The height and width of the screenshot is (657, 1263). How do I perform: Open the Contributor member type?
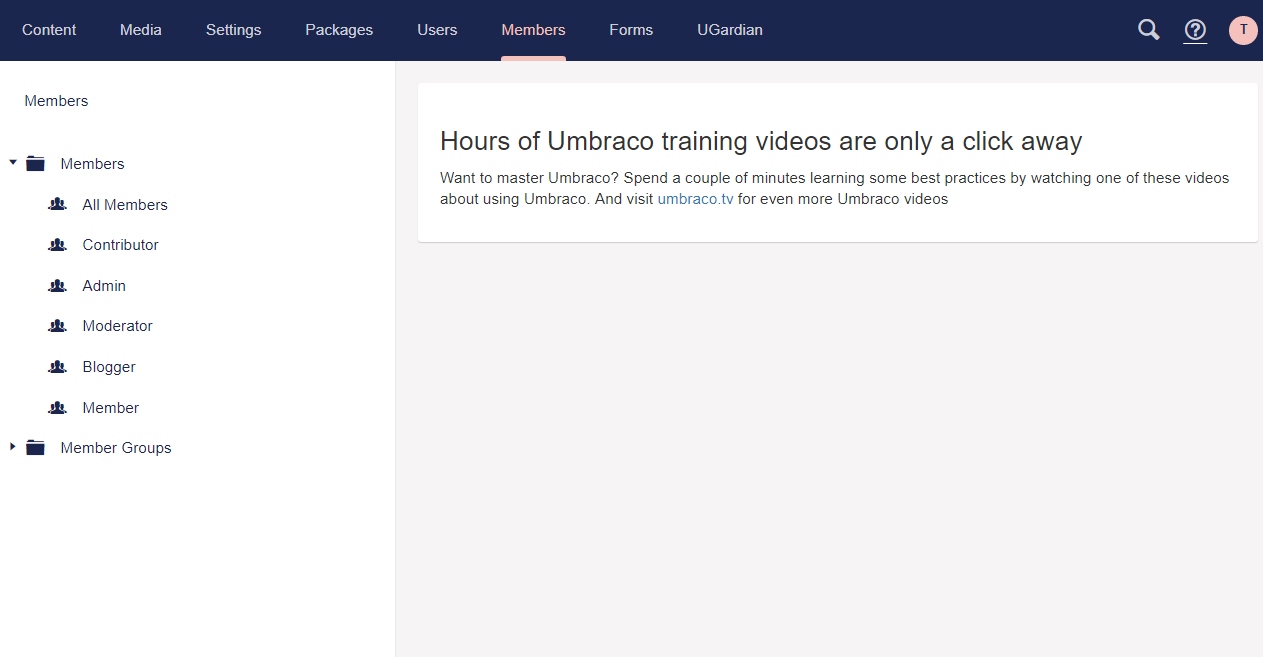pyautogui.click(x=121, y=245)
